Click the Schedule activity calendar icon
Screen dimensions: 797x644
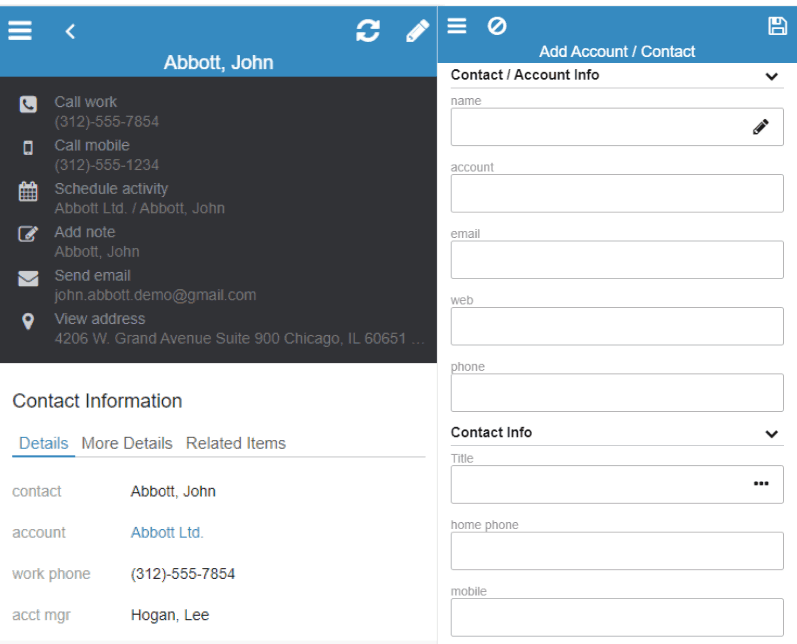[x=28, y=191]
